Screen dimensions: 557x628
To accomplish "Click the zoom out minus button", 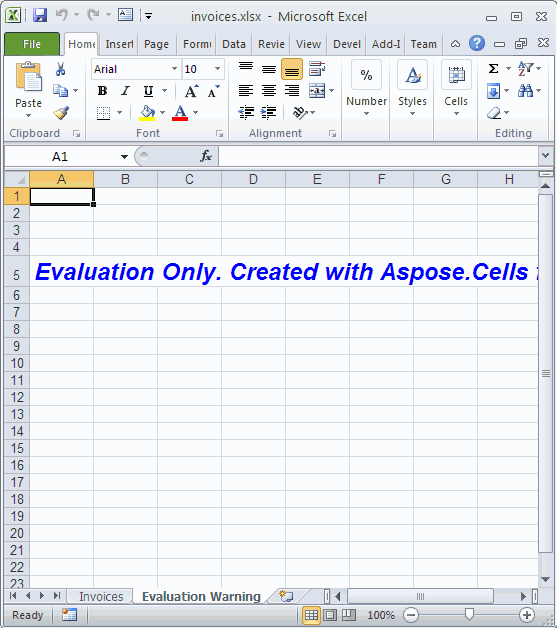I will pos(411,615).
